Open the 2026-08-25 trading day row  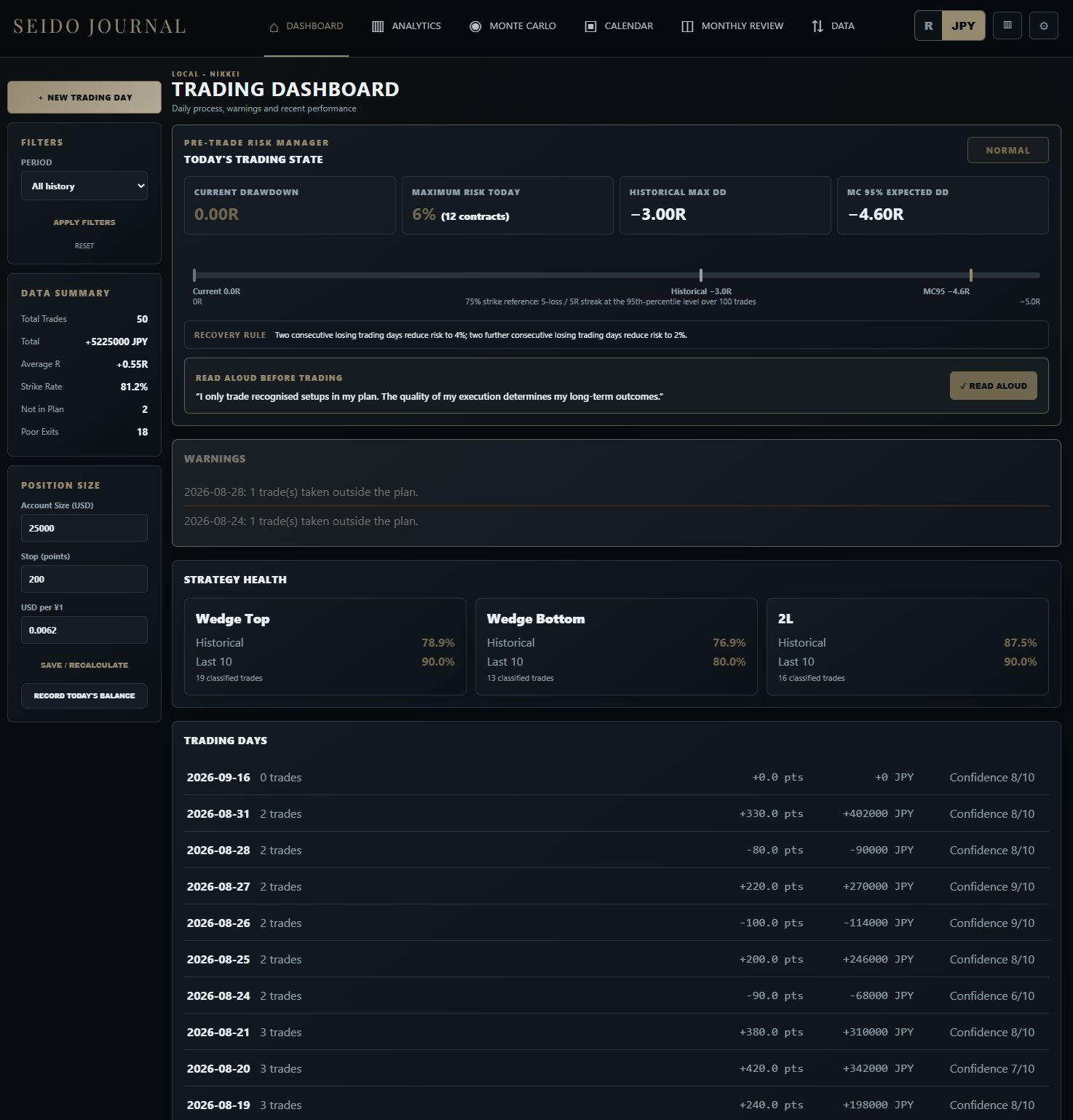pos(617,959)
